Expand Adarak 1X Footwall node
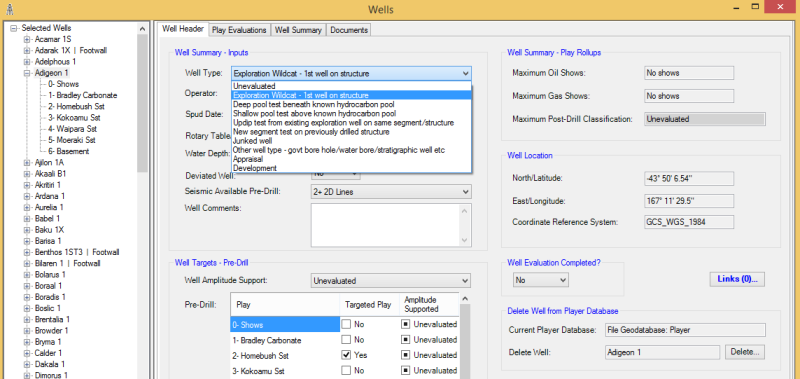800x379 pixels. tap(27, 51)
